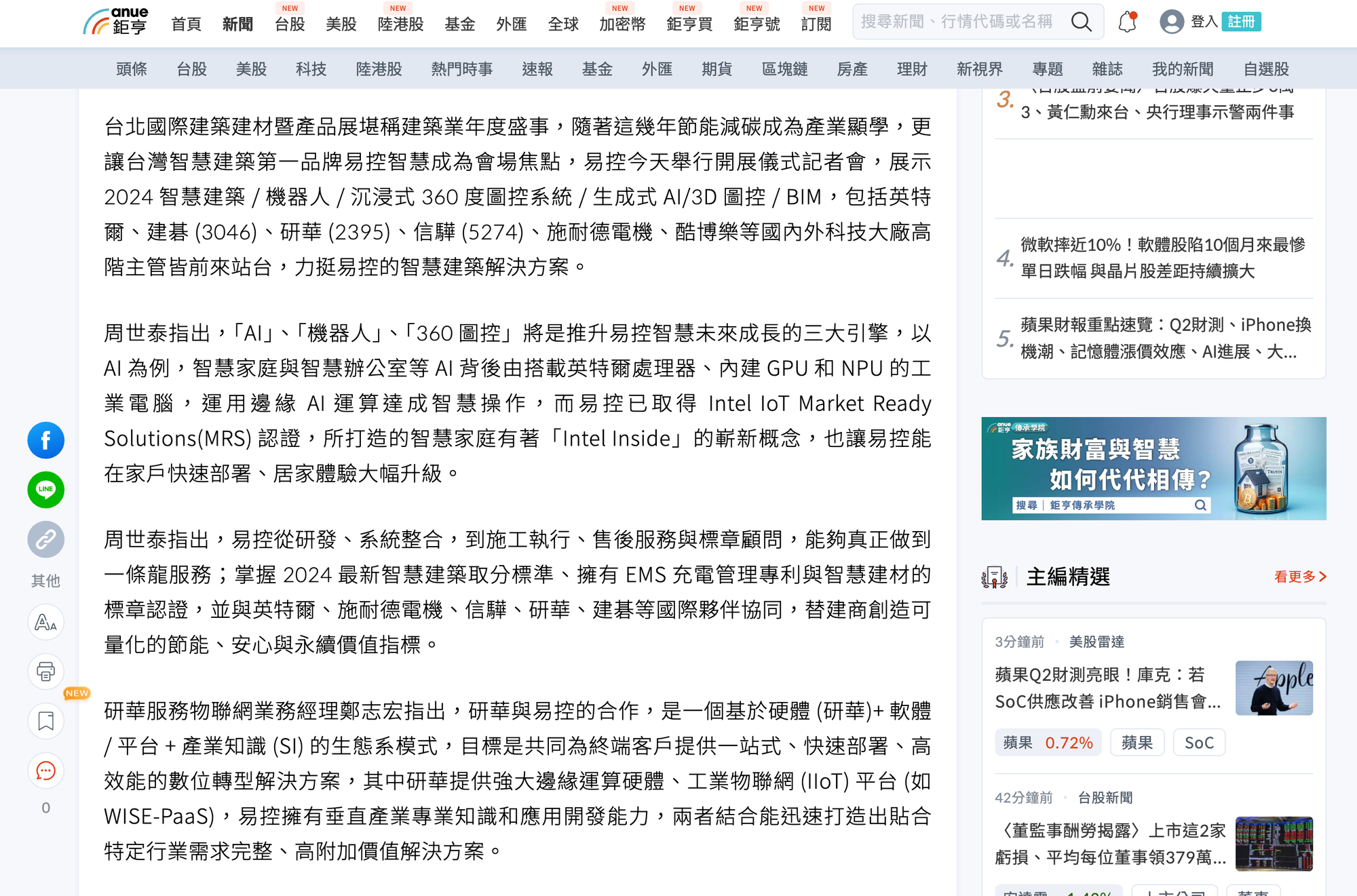Viewport: 1357px width, 896px height.
Task: Share article via Facebook icon
Action: [x=45, y=441]
